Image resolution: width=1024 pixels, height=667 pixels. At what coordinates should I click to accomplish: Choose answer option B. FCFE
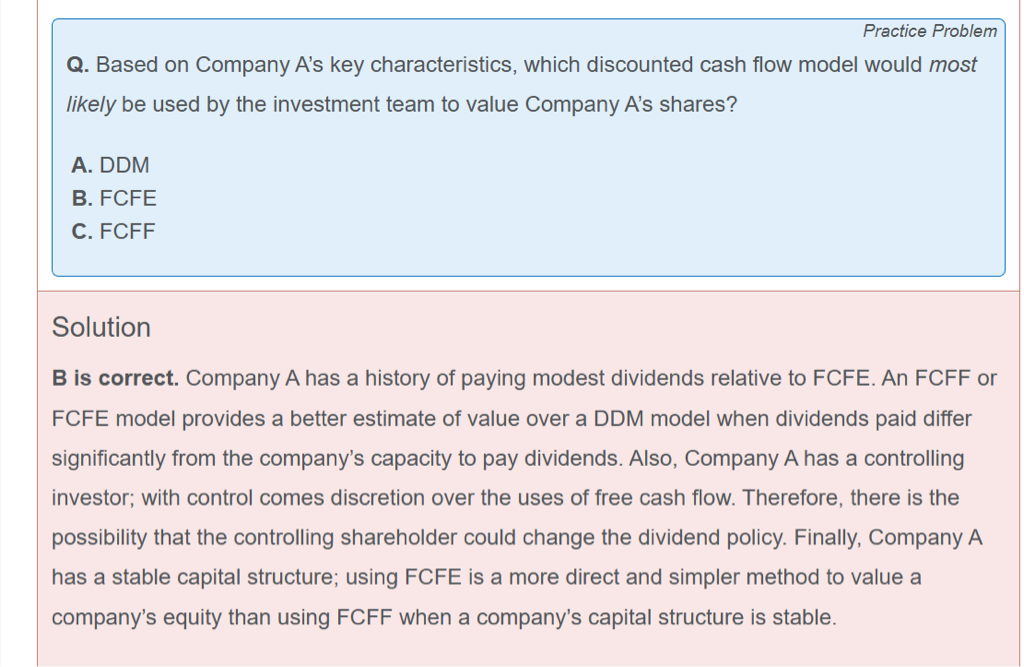click(114, 198)
